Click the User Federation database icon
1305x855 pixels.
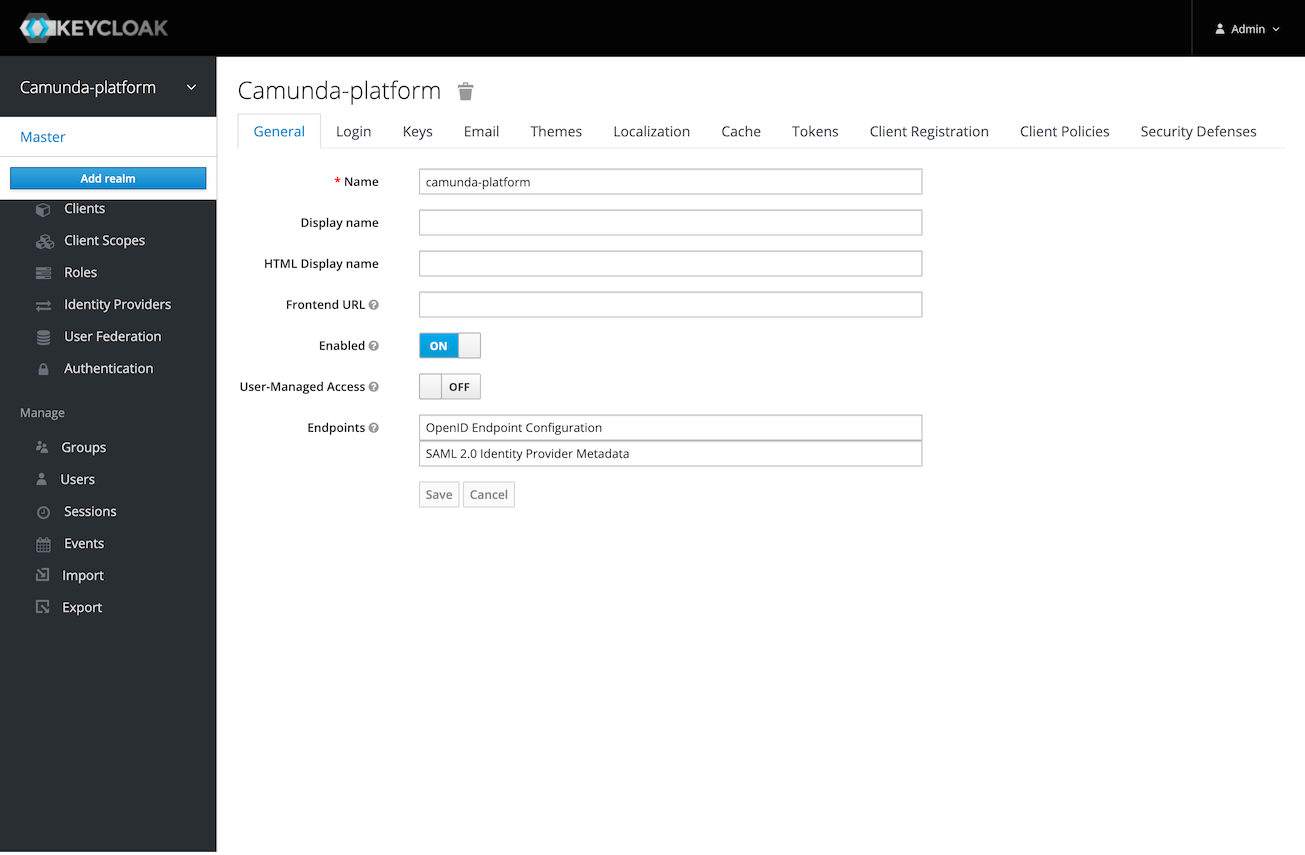tap(43, 337)
